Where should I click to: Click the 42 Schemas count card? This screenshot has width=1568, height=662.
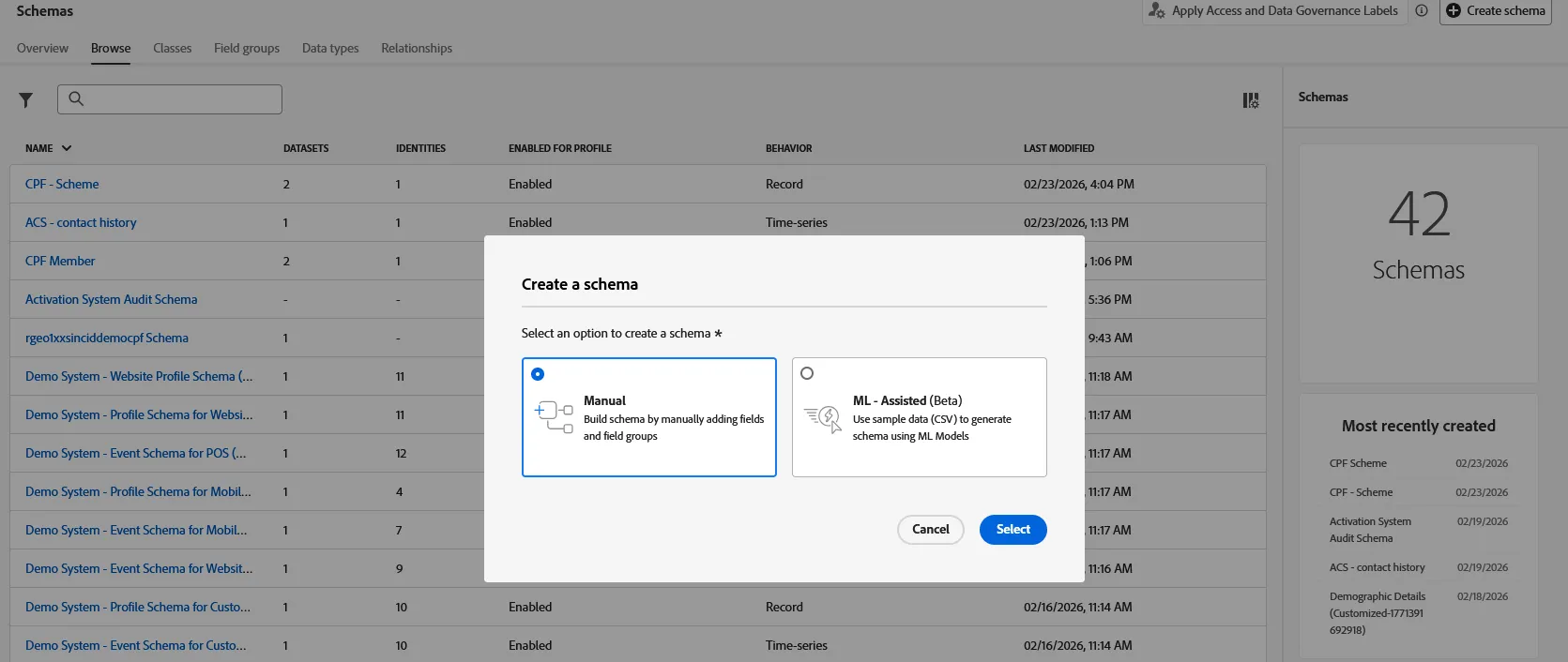[1419, 263]
